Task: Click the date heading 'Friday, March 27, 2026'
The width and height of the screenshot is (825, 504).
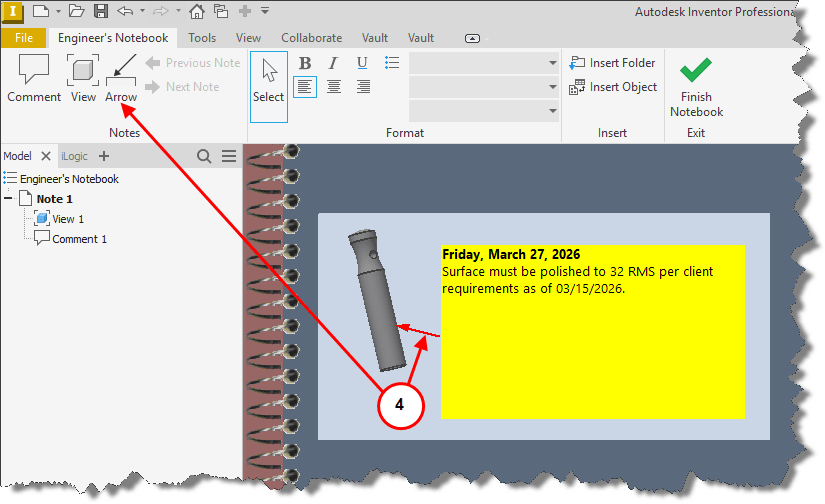Action: pos(511,255)
